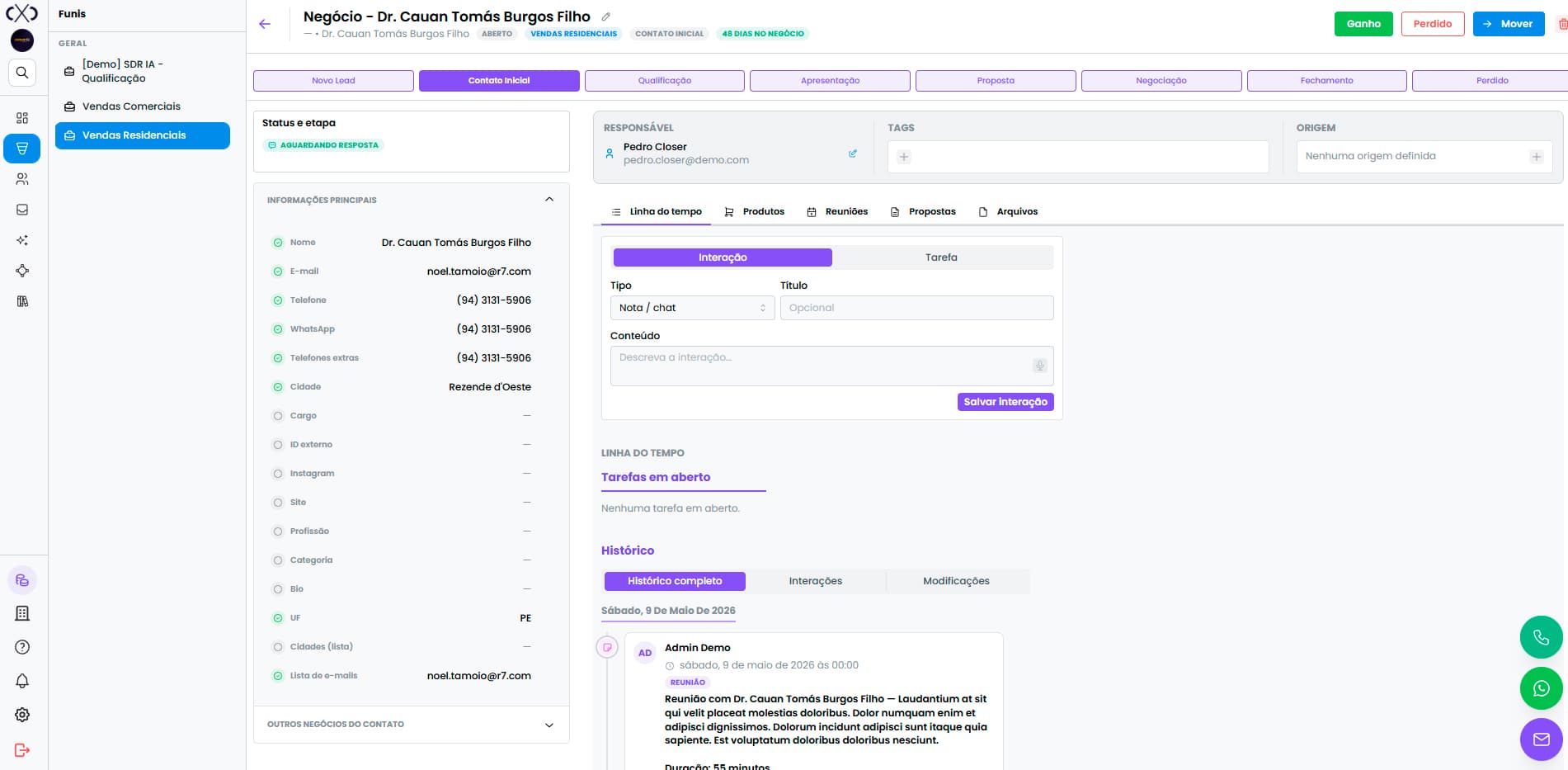Collapse the Informações Principais section
Viewport: 1568px width, 770px height.
(549, 200)
